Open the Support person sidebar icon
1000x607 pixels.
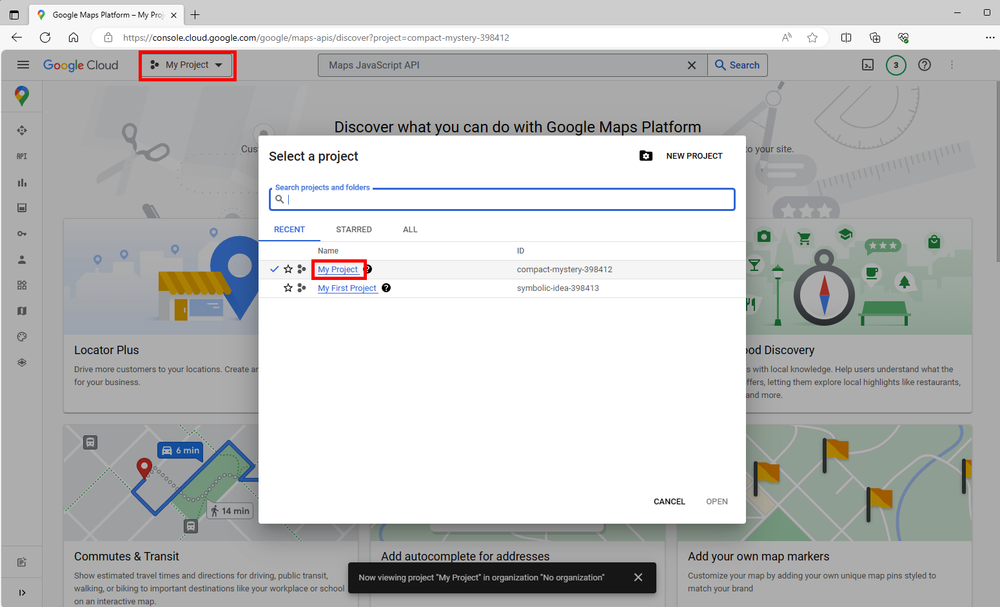(x=22, y=260)
